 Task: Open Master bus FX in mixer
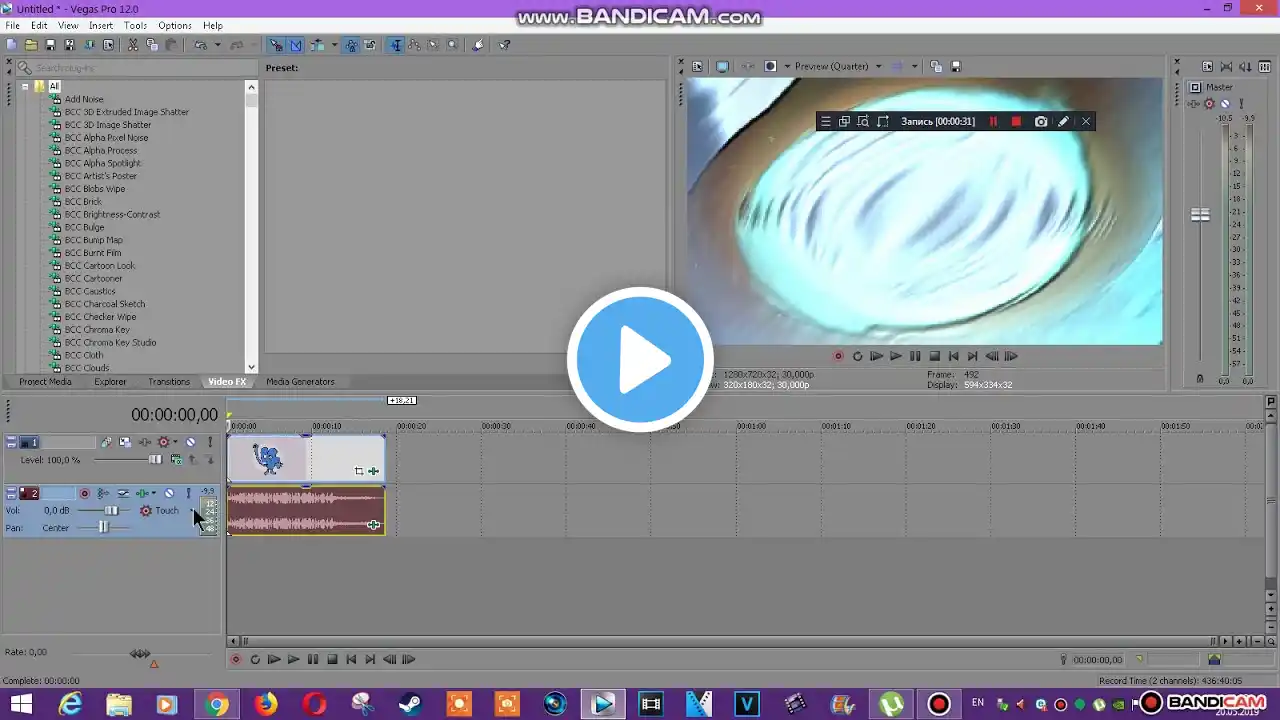[1195, 104]
